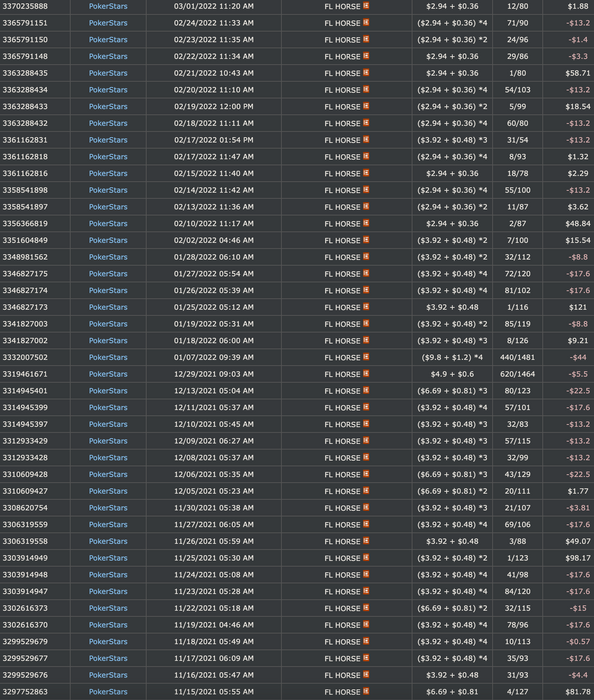Click the finish position 1/123

click(x=517, y=558)
